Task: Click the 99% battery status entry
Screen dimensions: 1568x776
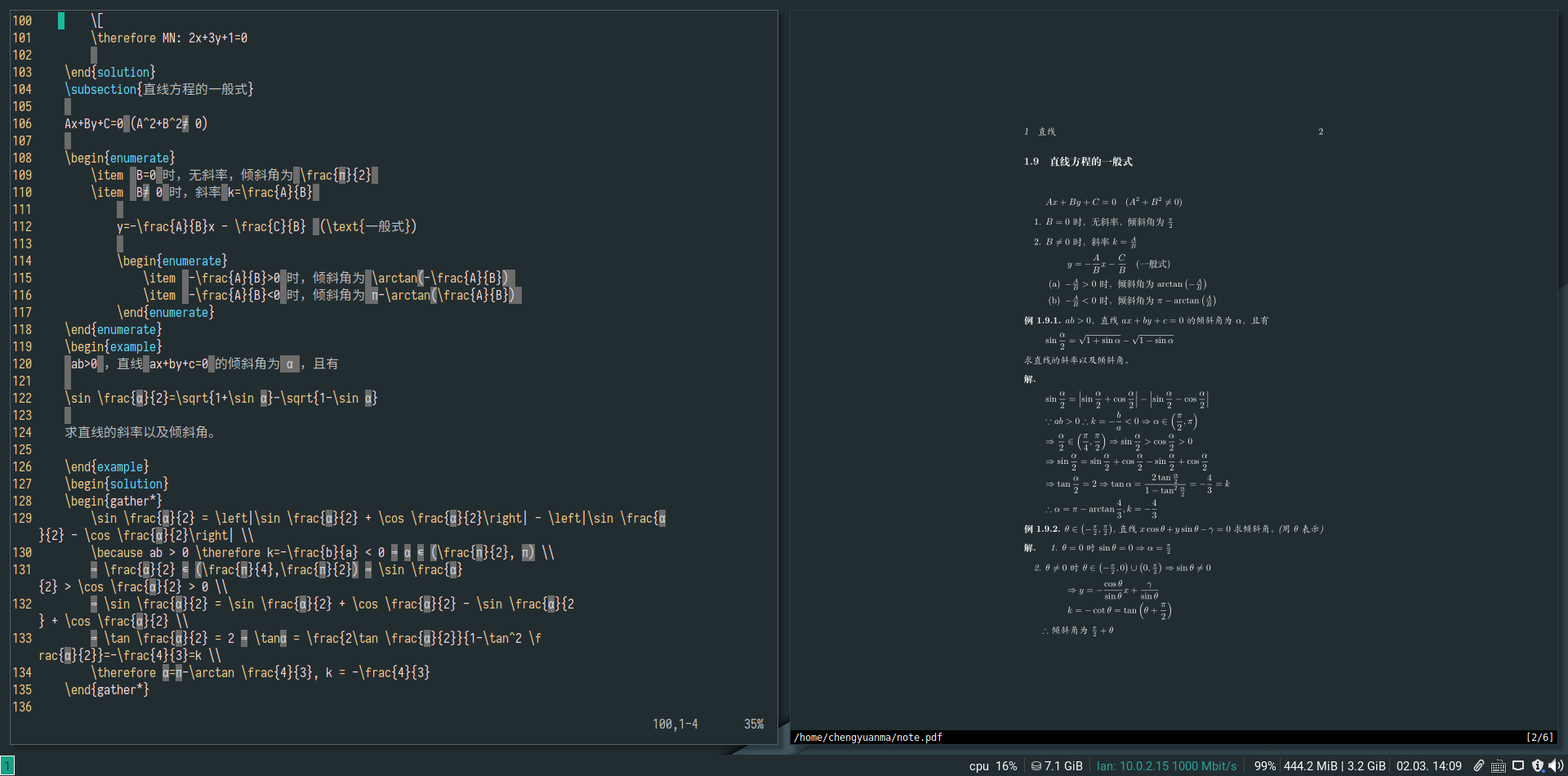Action: pos(1265,766)
